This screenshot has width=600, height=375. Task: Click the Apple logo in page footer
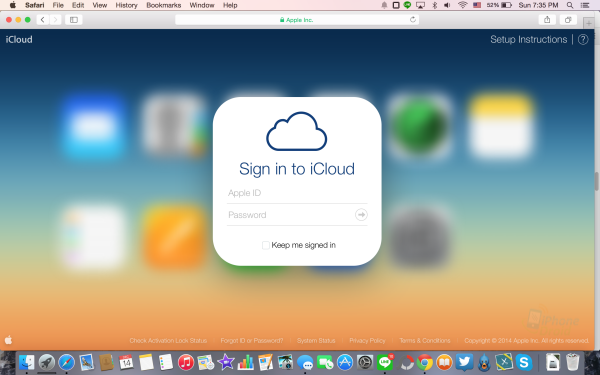(8, 340)
